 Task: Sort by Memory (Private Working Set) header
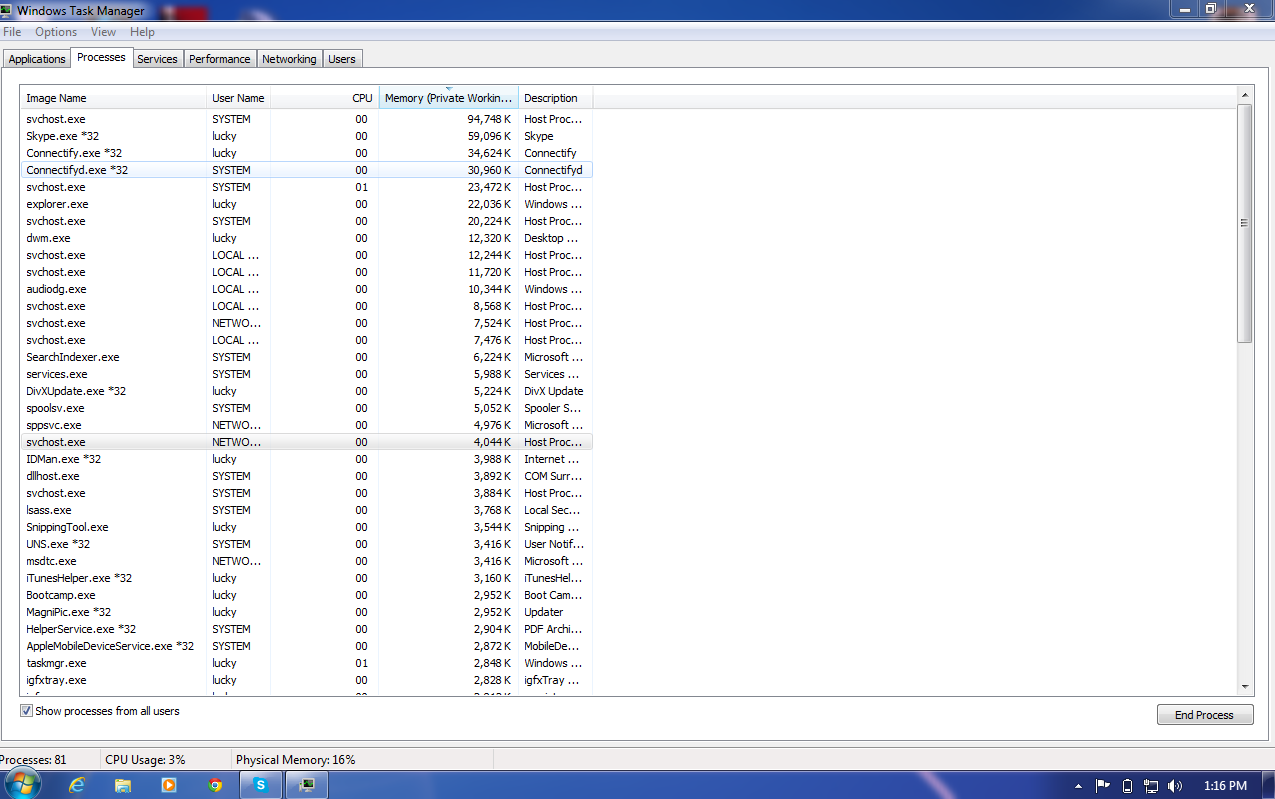coord(449,98)
